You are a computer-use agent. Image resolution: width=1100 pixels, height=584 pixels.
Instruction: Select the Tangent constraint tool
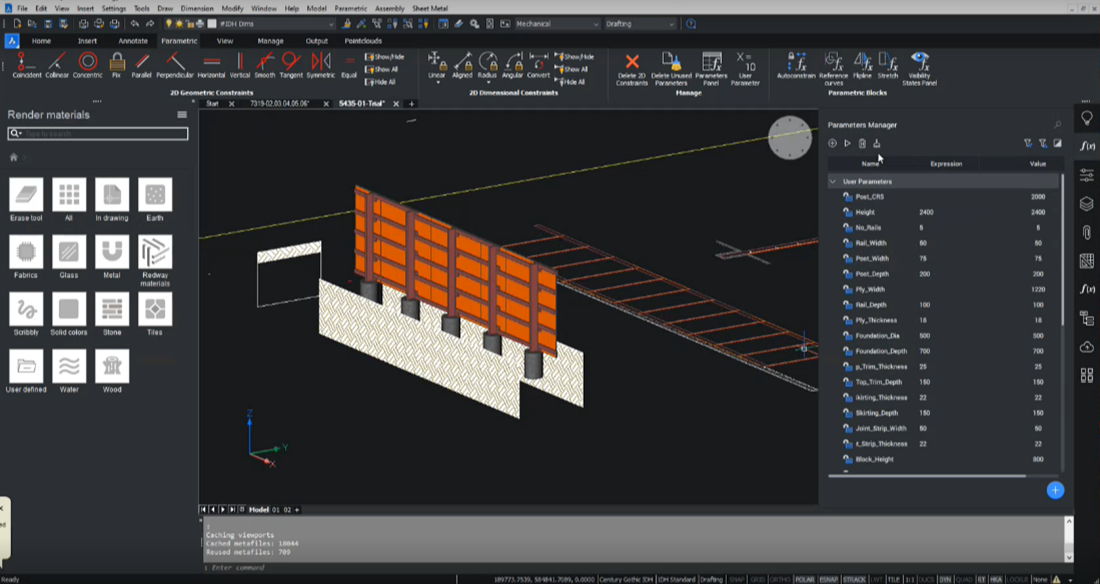pos(289,63)
